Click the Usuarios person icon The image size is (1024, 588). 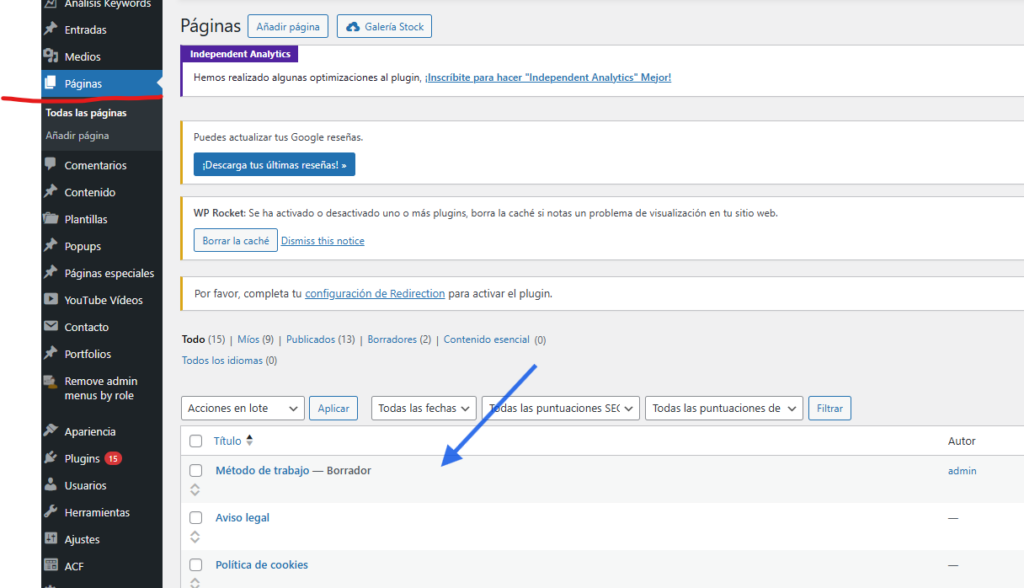point(51,486)
